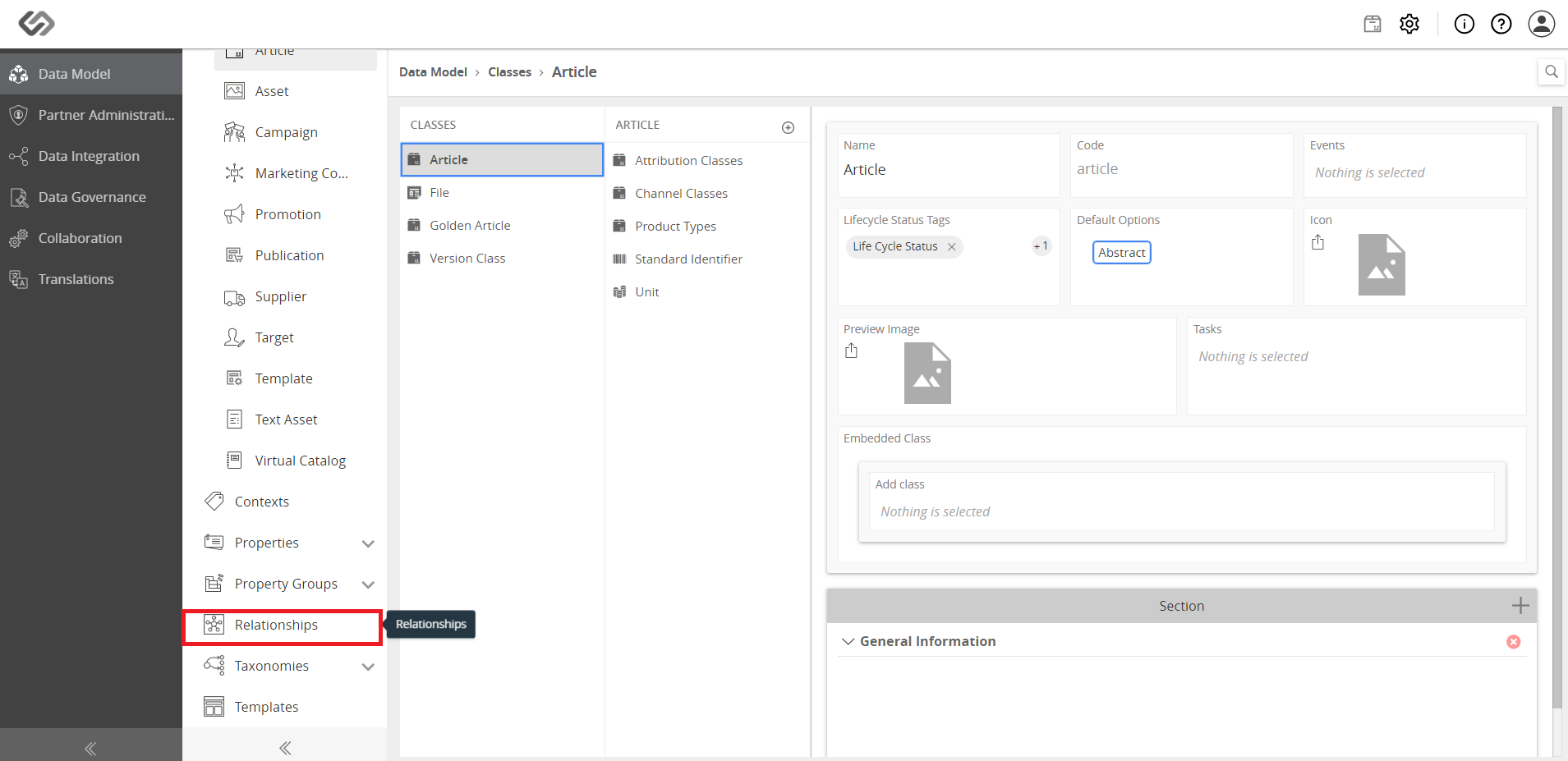1568x761 pixels.
Task: Expand the Properties menu
Action: click(368, 543)
